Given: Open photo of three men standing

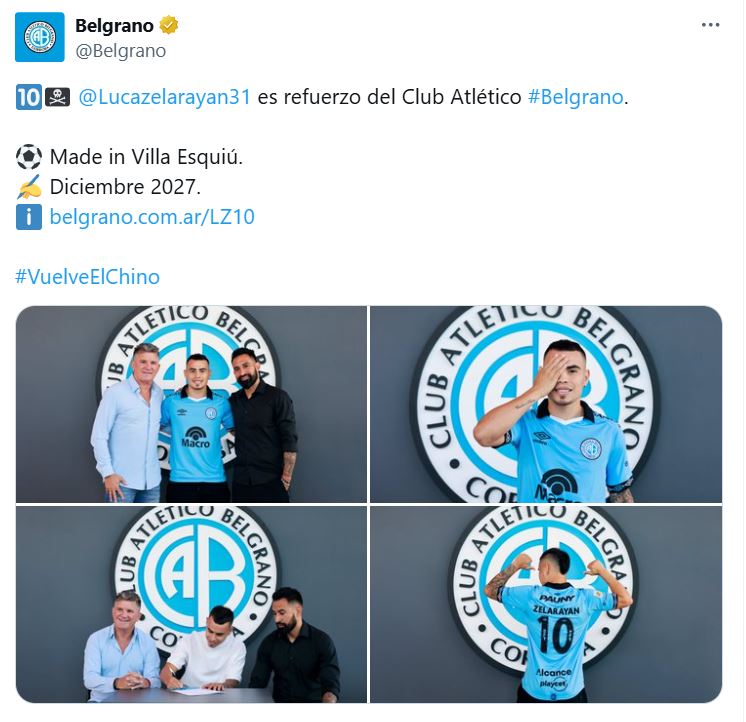Looking at the screenshot, I should point(191,404).
